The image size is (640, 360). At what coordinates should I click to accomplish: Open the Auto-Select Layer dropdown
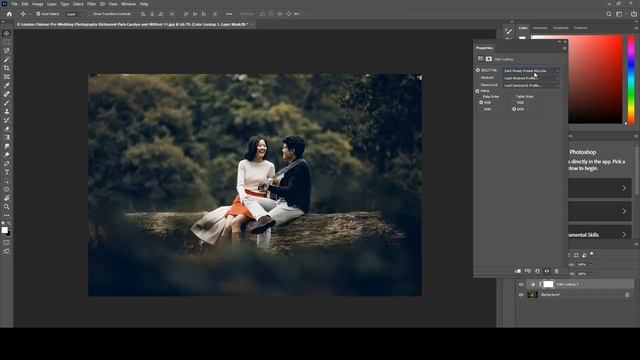(73, 14)
